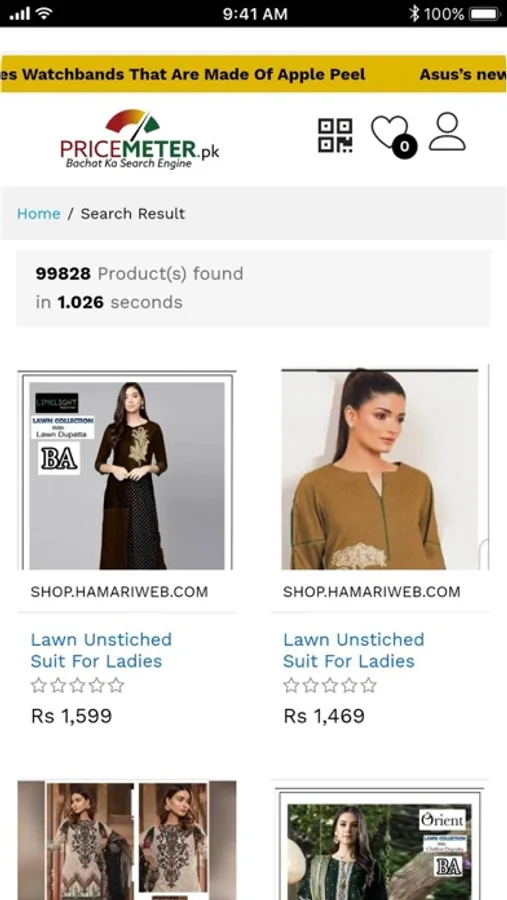This screenshot has height=900, width=507.
Task: Tap the battery icon in status bar
Action: coord(484,14)
